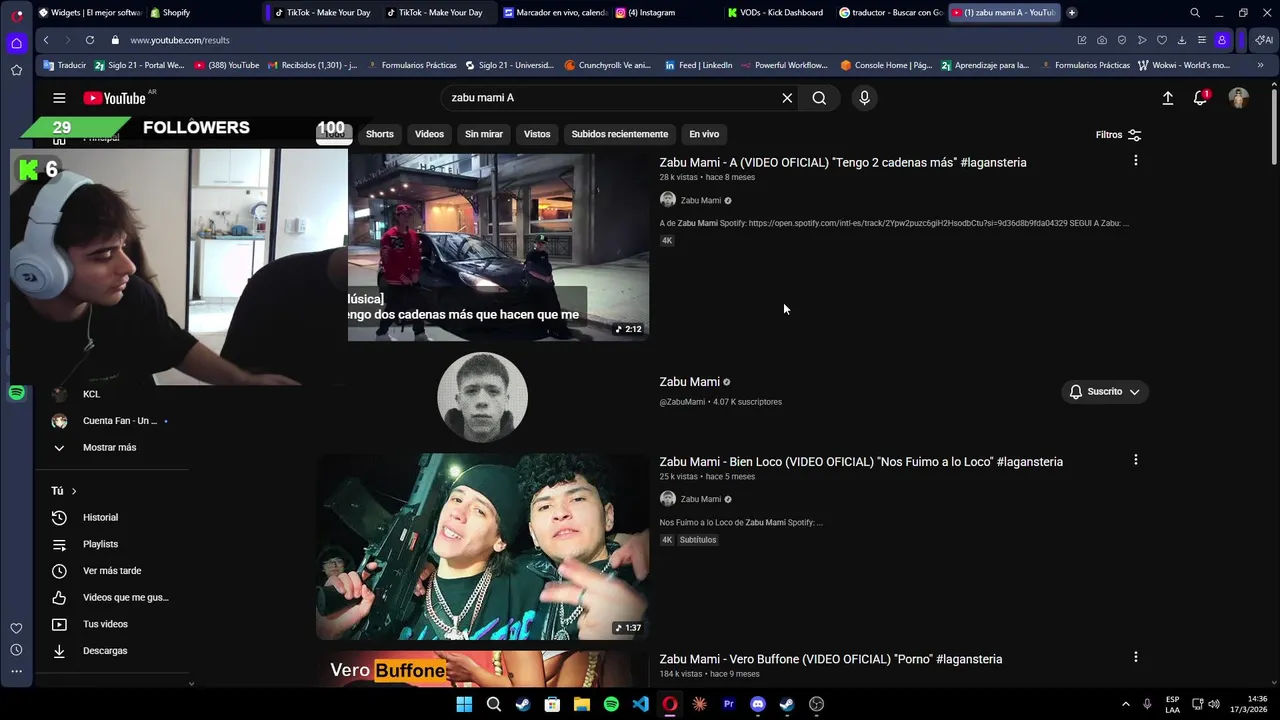Open the Traducir bookmark
The image size is (1280, 720).
[x=65, y=65]
